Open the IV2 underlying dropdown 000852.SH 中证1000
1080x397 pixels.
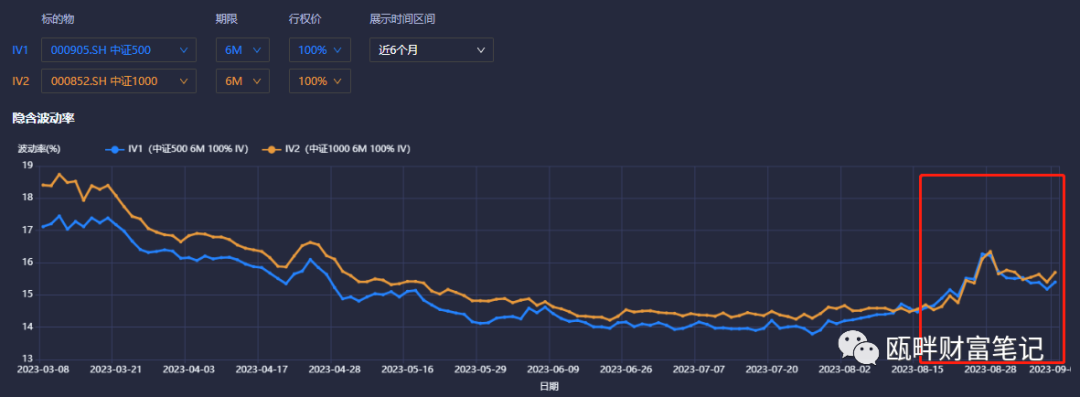pos(119,81)
